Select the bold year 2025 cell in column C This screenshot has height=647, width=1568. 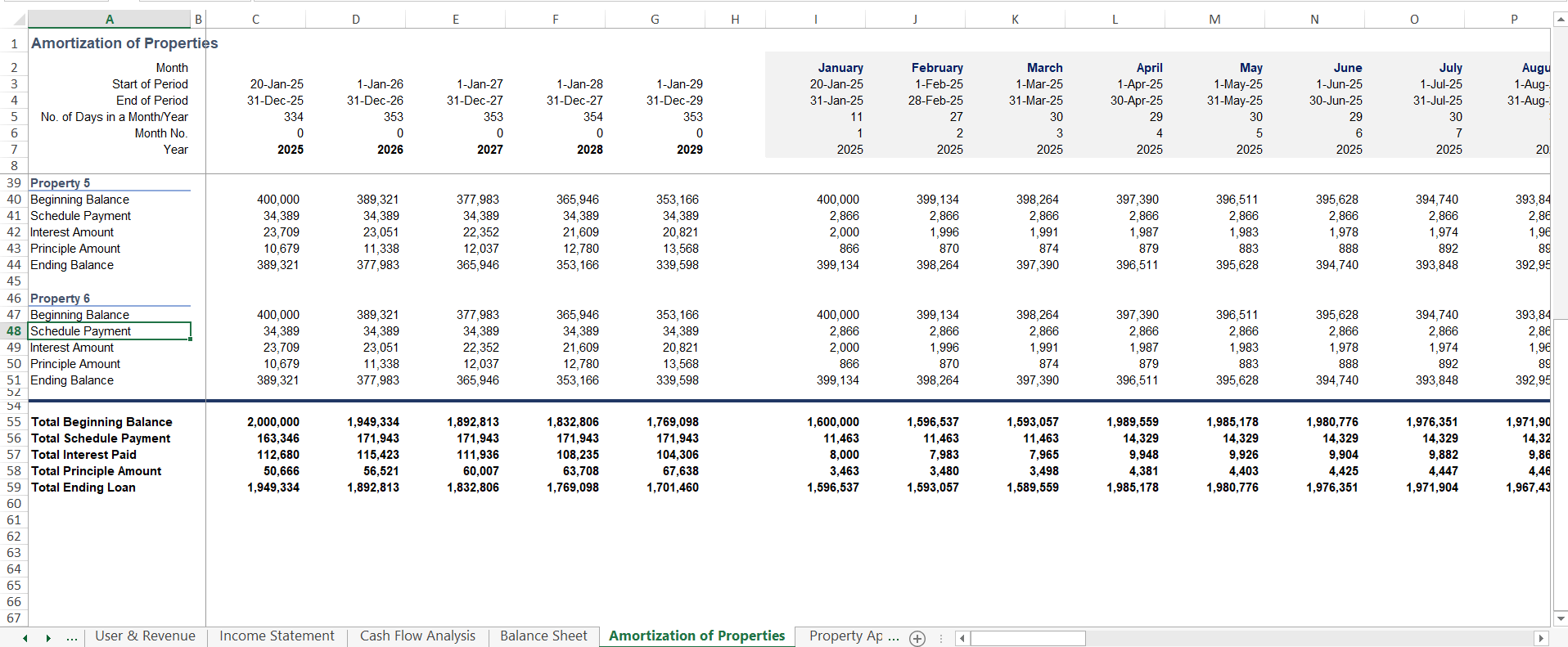pos(256,150)
